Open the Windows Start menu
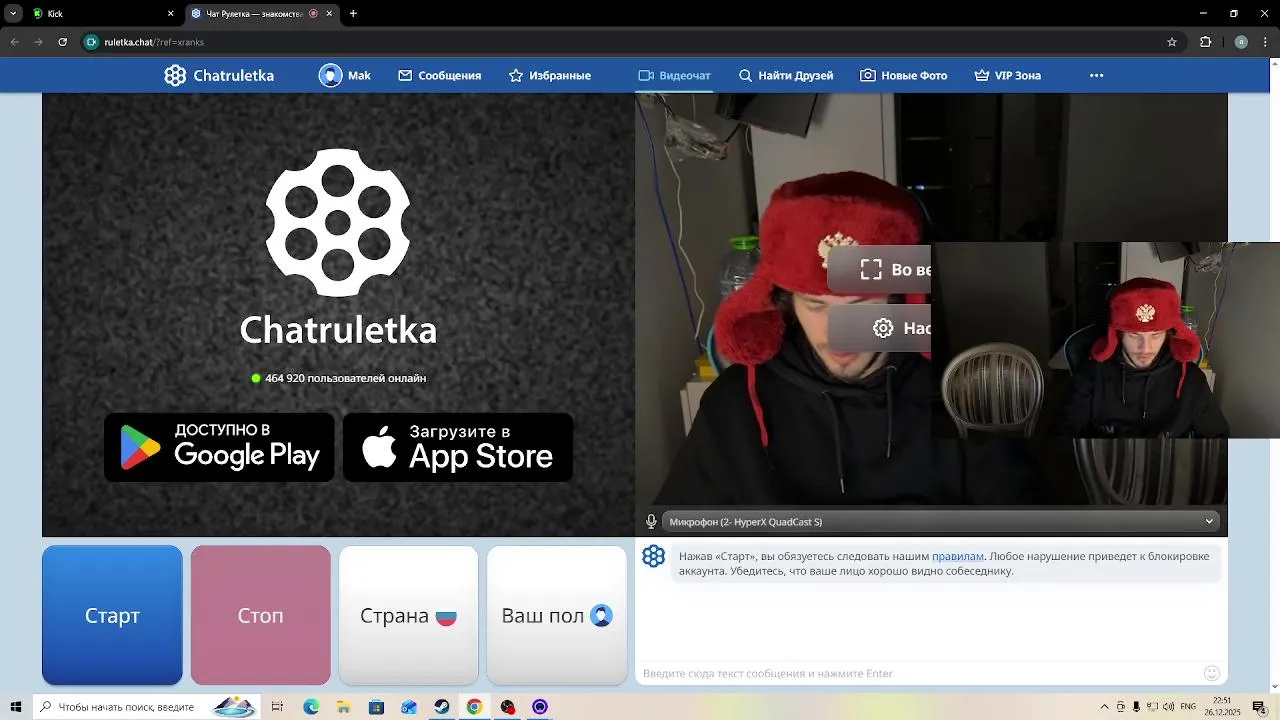The height and width of the screenshot is (720, 1280). click(x=15, y=707)
